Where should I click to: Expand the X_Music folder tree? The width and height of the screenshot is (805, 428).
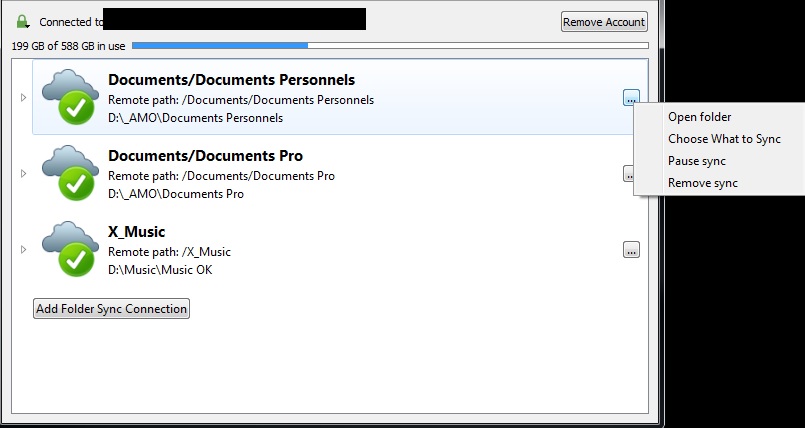[23, 250]
